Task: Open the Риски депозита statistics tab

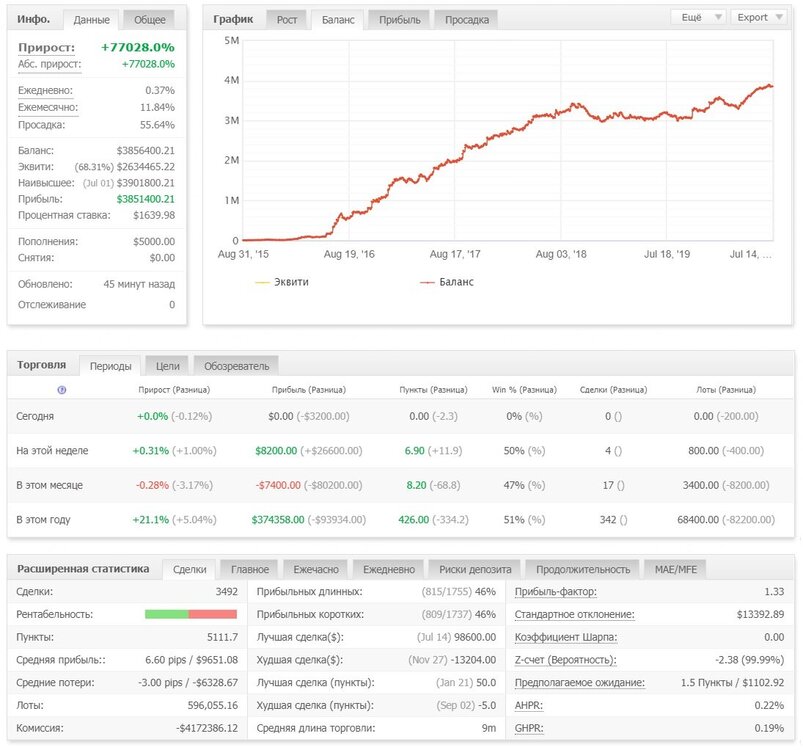Action: 475,569
